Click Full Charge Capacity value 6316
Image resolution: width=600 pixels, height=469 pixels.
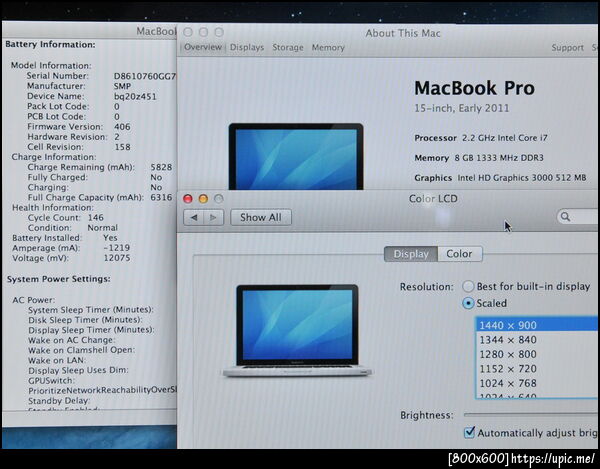(161, 197)
